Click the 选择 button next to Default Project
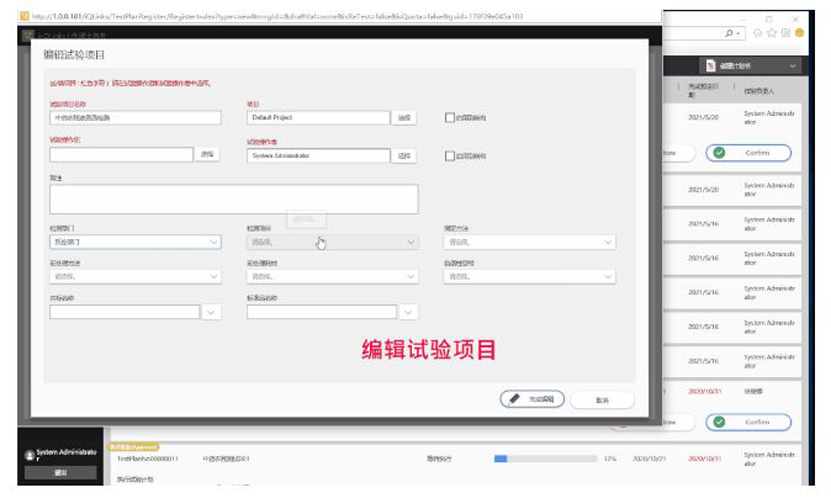Image resolution: width=831 pixels, height=498 pixels. 404,117
